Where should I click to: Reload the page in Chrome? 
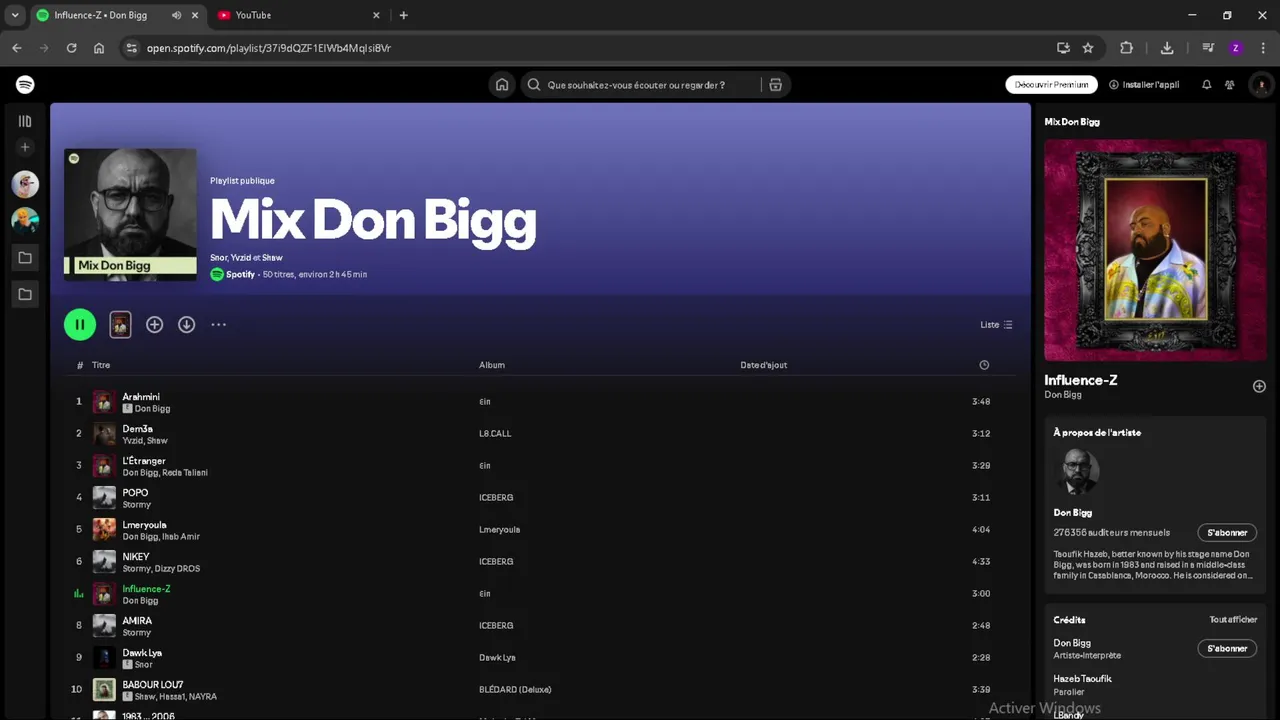coord(71,48)
